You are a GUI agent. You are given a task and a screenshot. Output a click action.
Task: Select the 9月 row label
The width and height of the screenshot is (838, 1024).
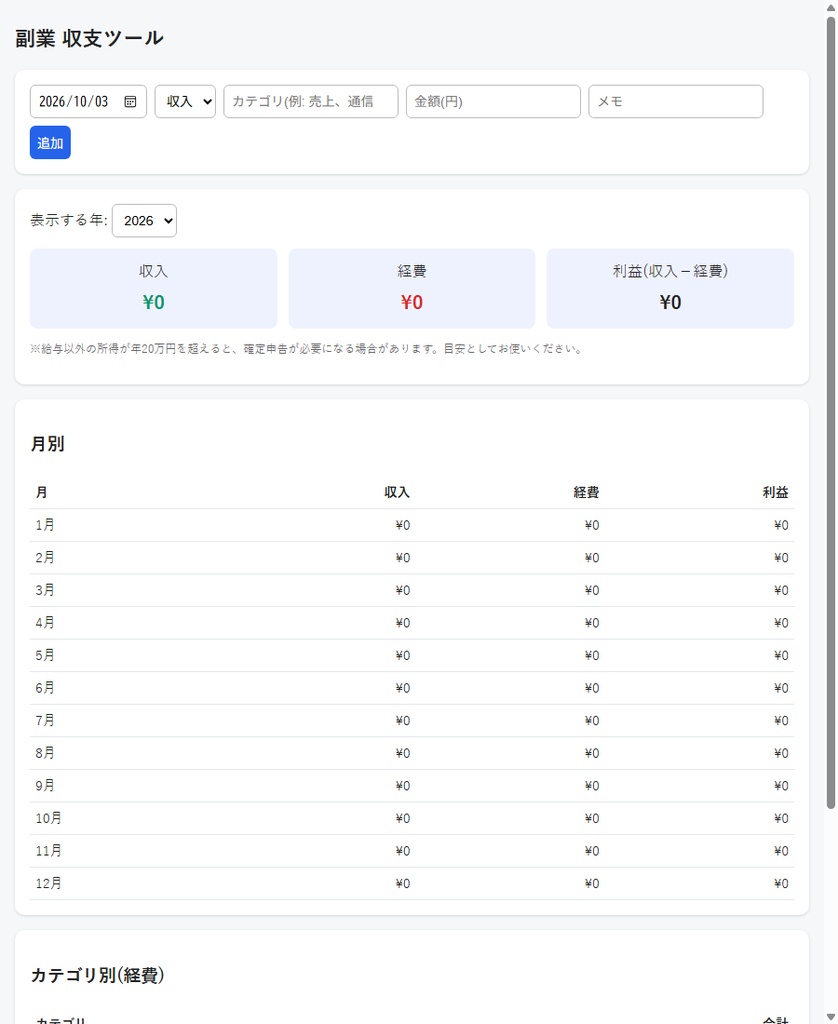45,786
